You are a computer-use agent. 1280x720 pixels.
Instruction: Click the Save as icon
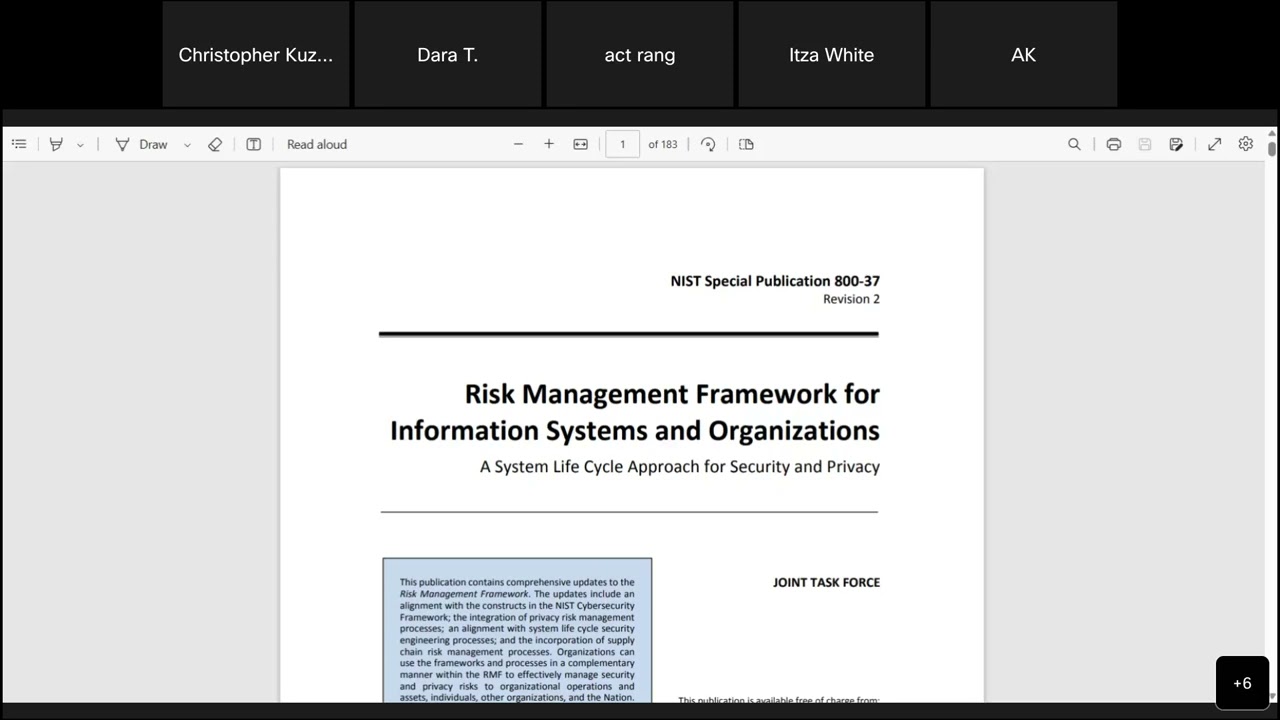(x=1176, y=144)
